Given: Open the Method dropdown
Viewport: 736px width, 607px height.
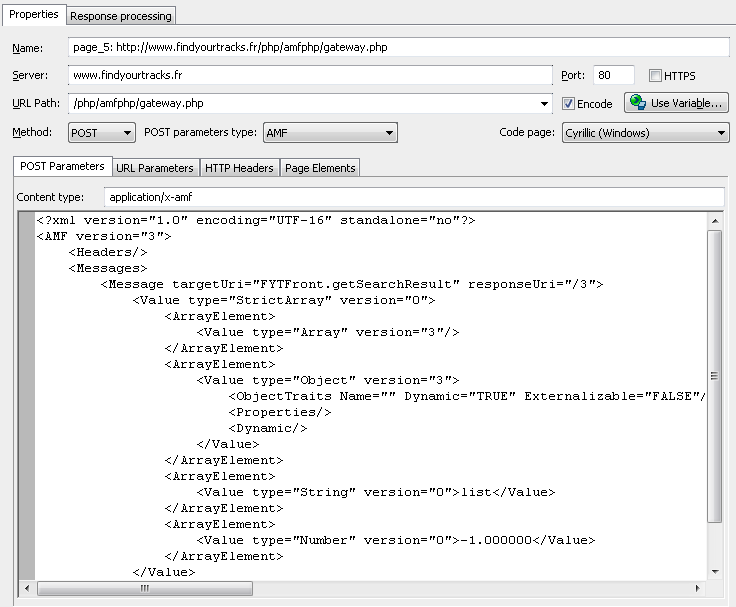Looking at the screenshot, I should (x=102, y=133).
